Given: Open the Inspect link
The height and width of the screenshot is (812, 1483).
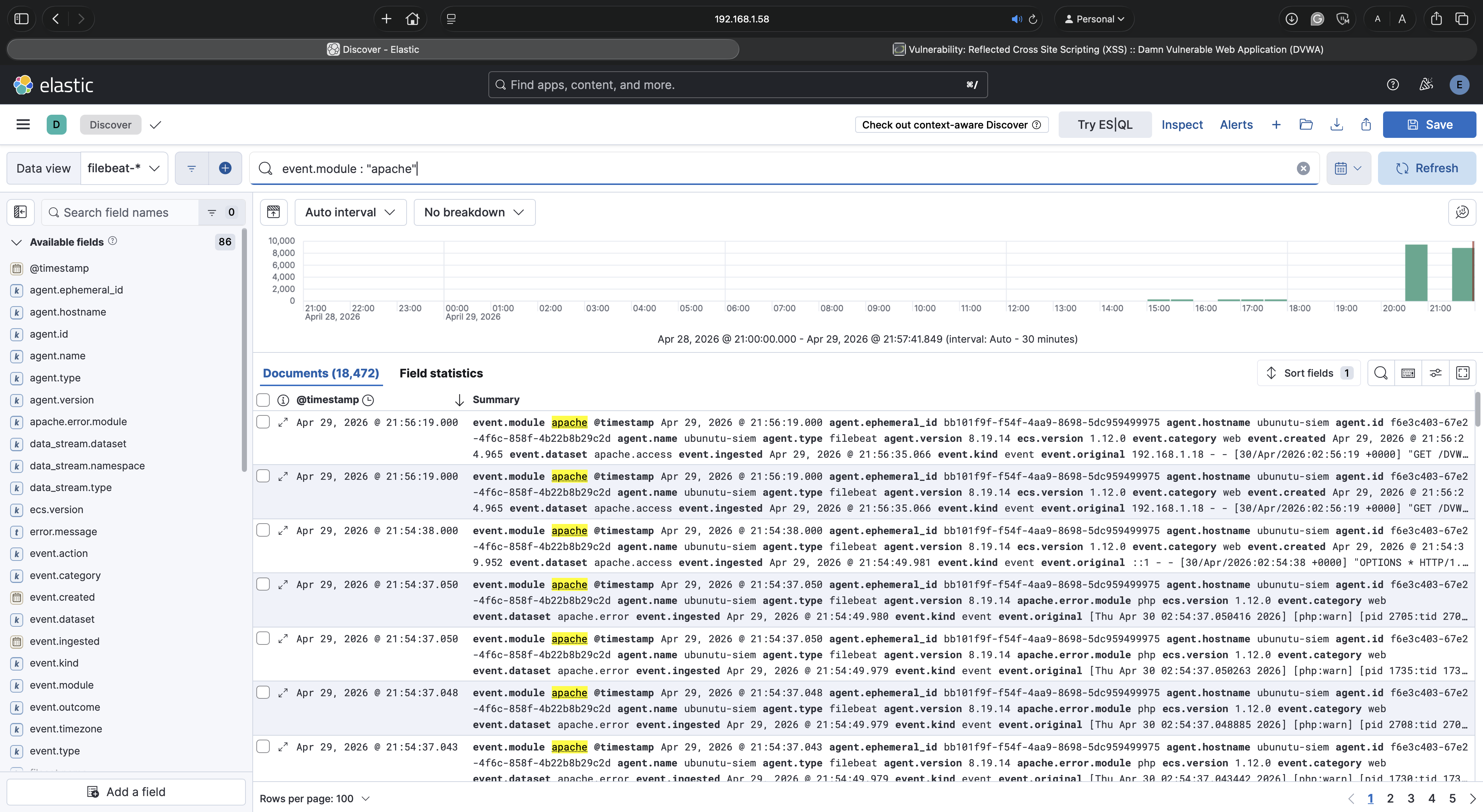Looking at the screenshot, I should tap(1182, 124).
